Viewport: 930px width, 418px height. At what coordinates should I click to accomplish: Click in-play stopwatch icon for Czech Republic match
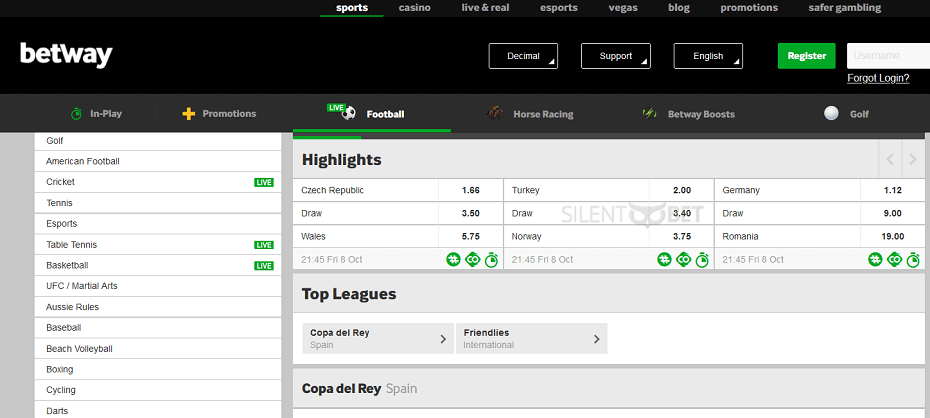click(491, 259)
